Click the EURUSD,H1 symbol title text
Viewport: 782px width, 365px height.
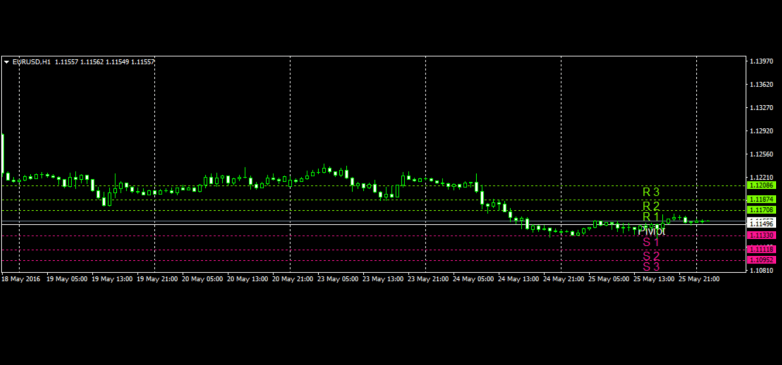(x=32, y=62)
